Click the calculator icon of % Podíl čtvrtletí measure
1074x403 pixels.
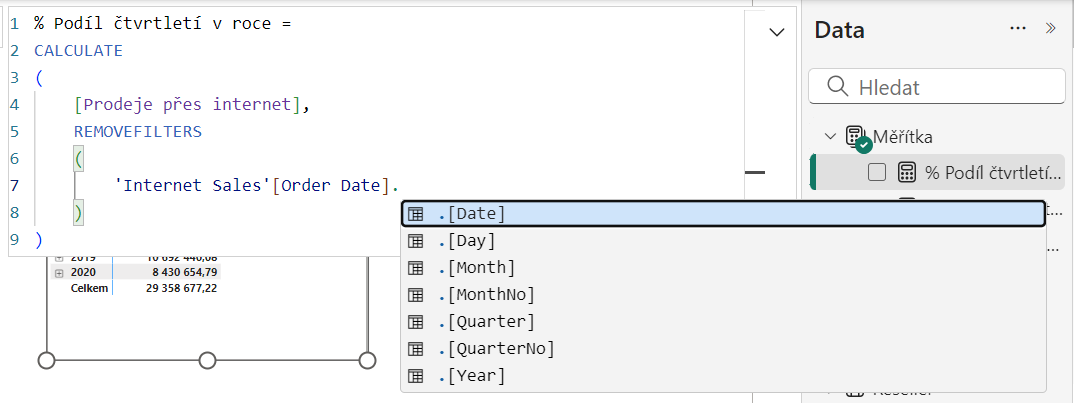click(x=907, y=172)
